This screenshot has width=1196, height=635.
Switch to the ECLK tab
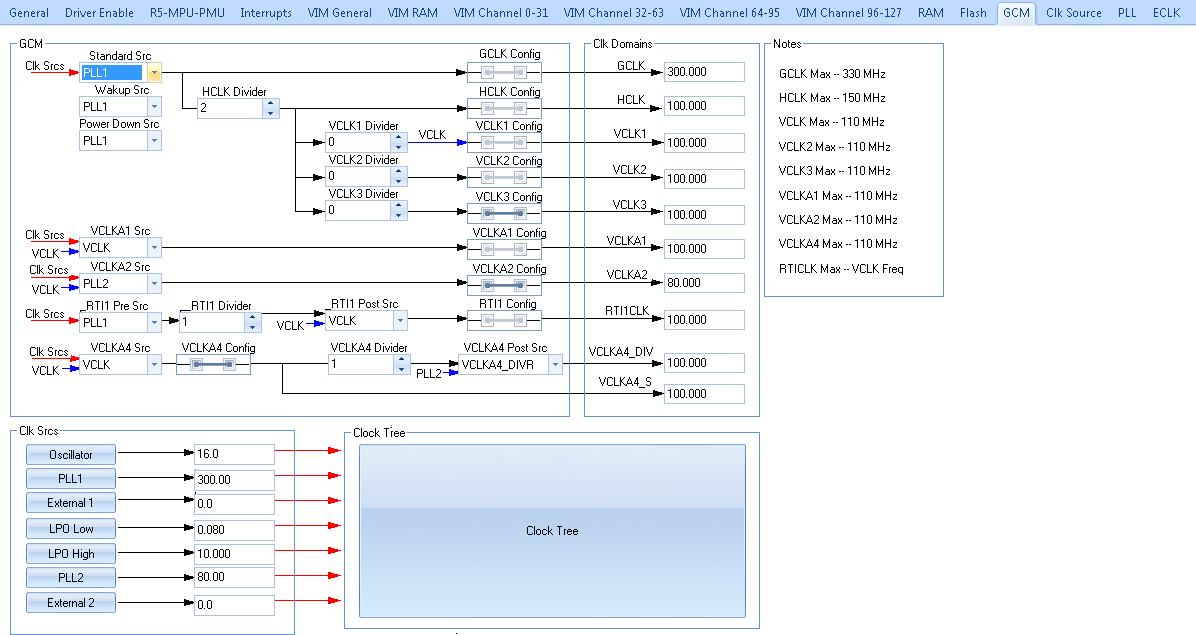click(1166, 13)
